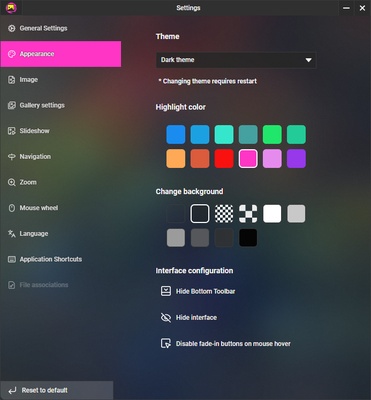
Task: Minimize the Settings window
Action: point(347,8)
